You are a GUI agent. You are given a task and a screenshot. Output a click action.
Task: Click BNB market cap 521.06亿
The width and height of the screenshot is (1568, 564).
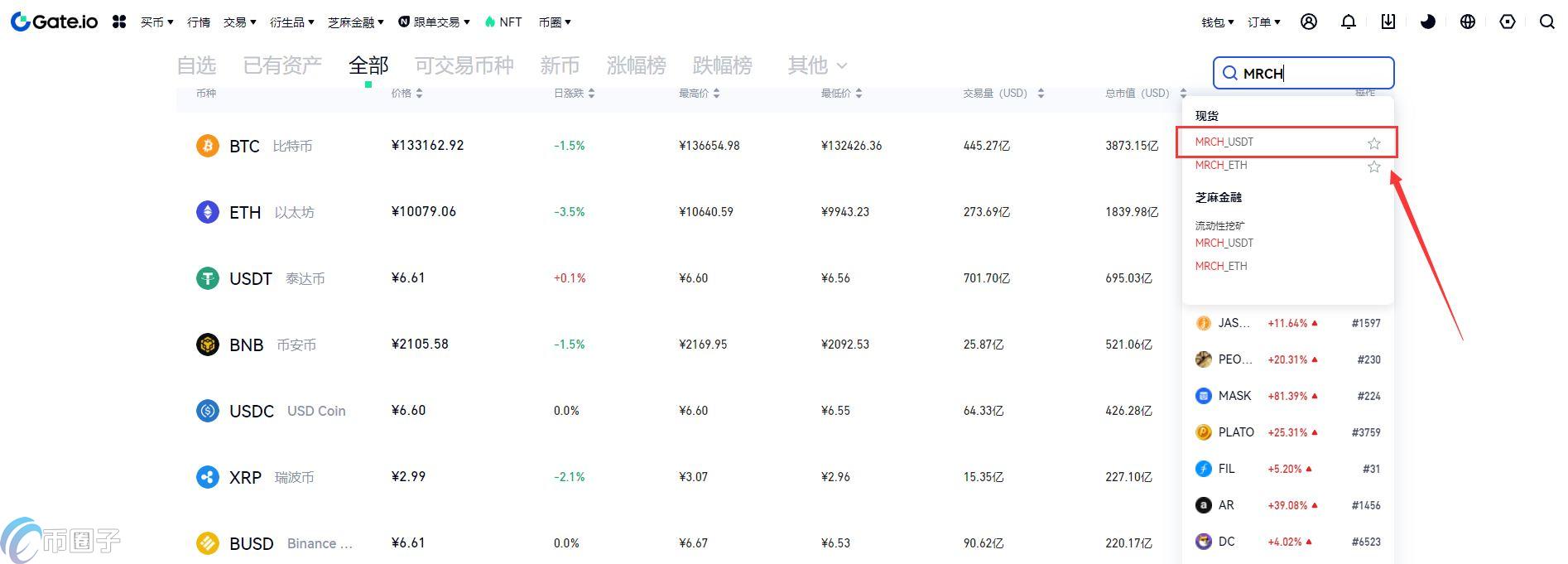coord(1128,345)
